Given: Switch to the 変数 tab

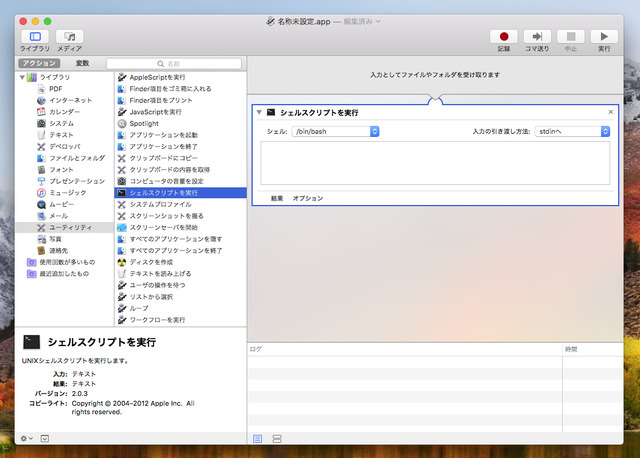Looking at the screenshot, I should (82, 63).
